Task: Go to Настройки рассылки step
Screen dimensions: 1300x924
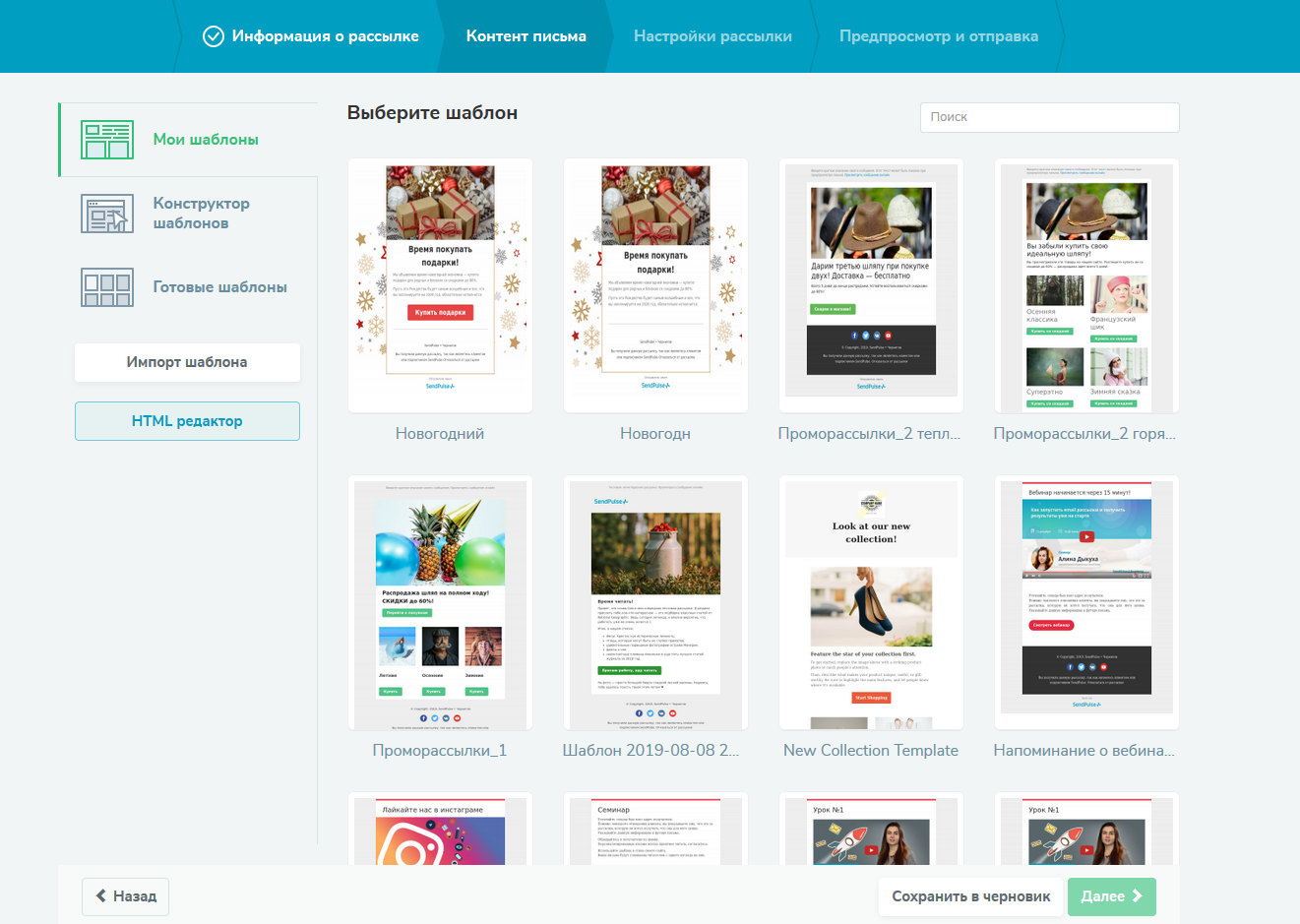Action: coord(712,36)
